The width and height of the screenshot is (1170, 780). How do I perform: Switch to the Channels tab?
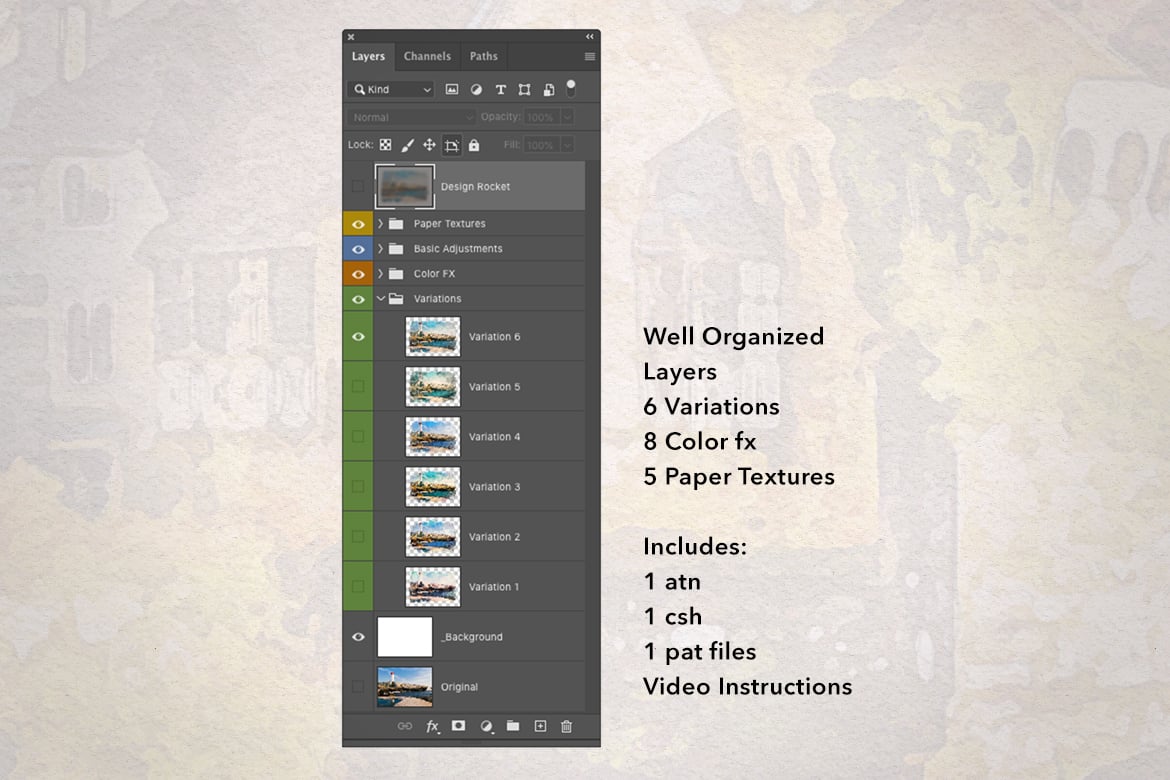pos(428,57)
